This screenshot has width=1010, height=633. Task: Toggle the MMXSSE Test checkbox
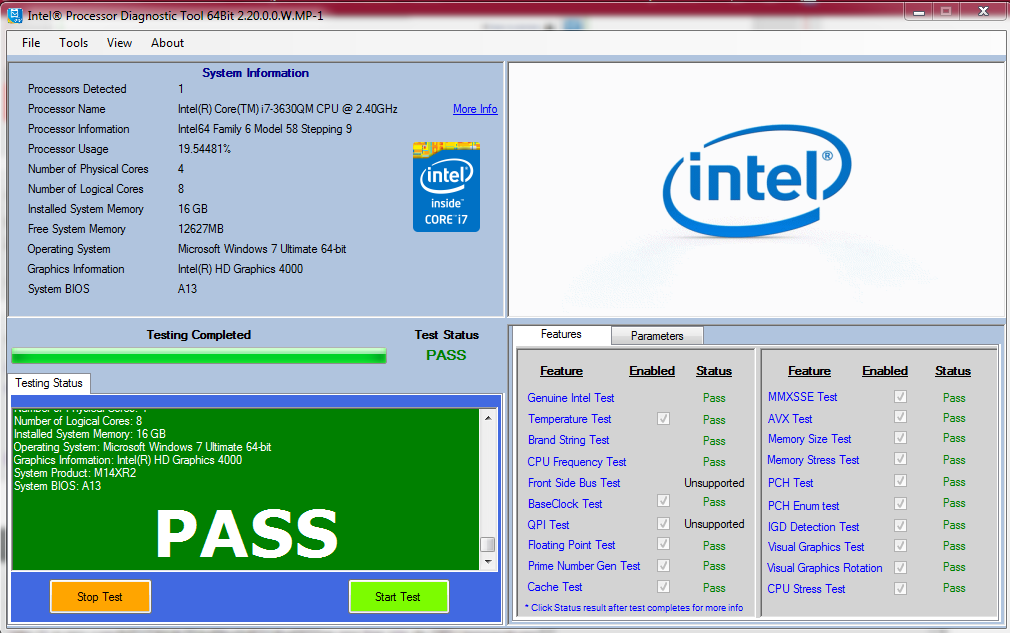click(900, 397)
